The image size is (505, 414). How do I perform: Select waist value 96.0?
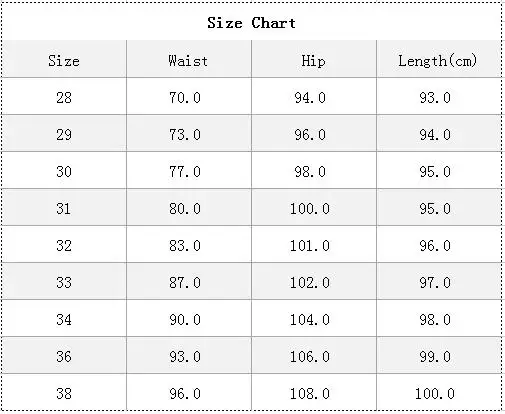185,394
